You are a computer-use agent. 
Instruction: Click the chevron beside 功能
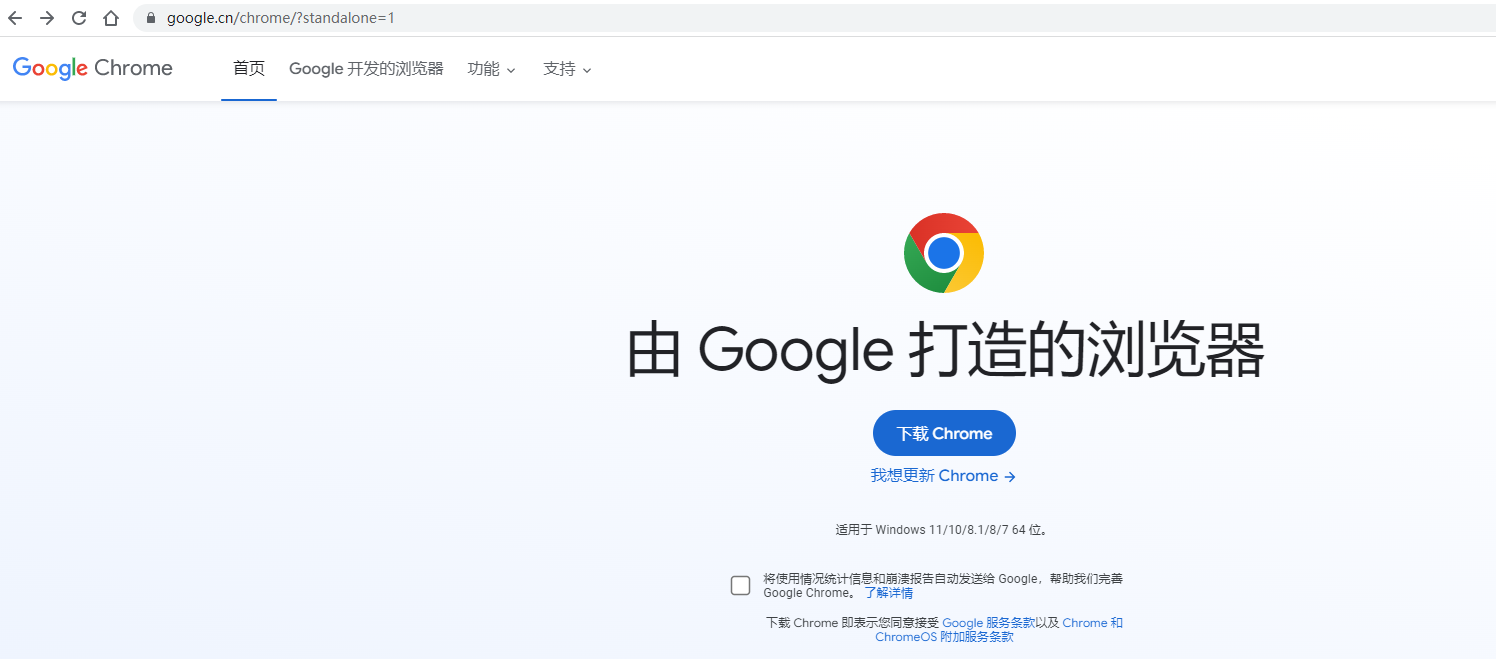[512, 70]
